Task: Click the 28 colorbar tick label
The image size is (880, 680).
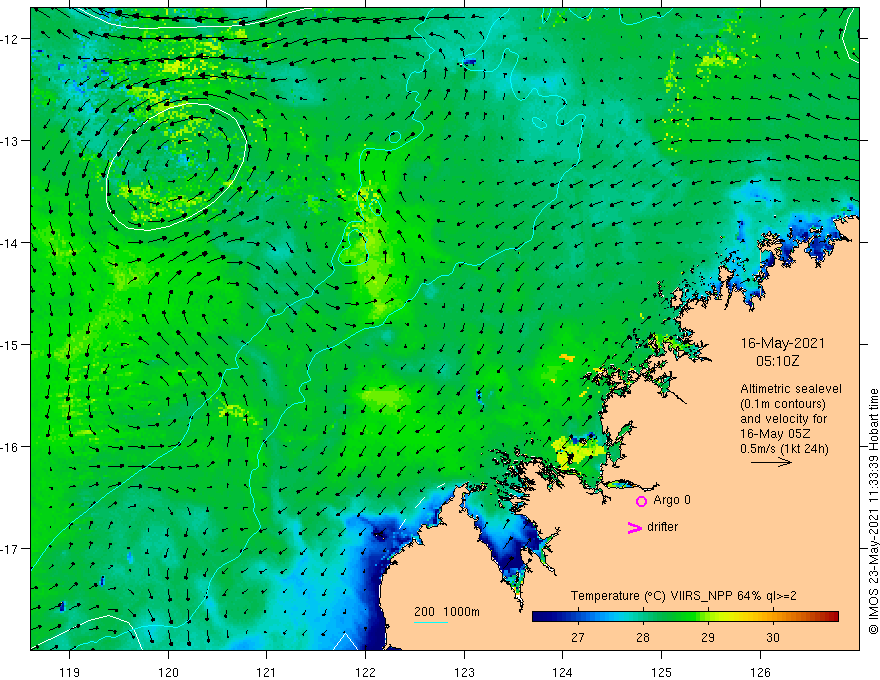Action: coord(643,637)
